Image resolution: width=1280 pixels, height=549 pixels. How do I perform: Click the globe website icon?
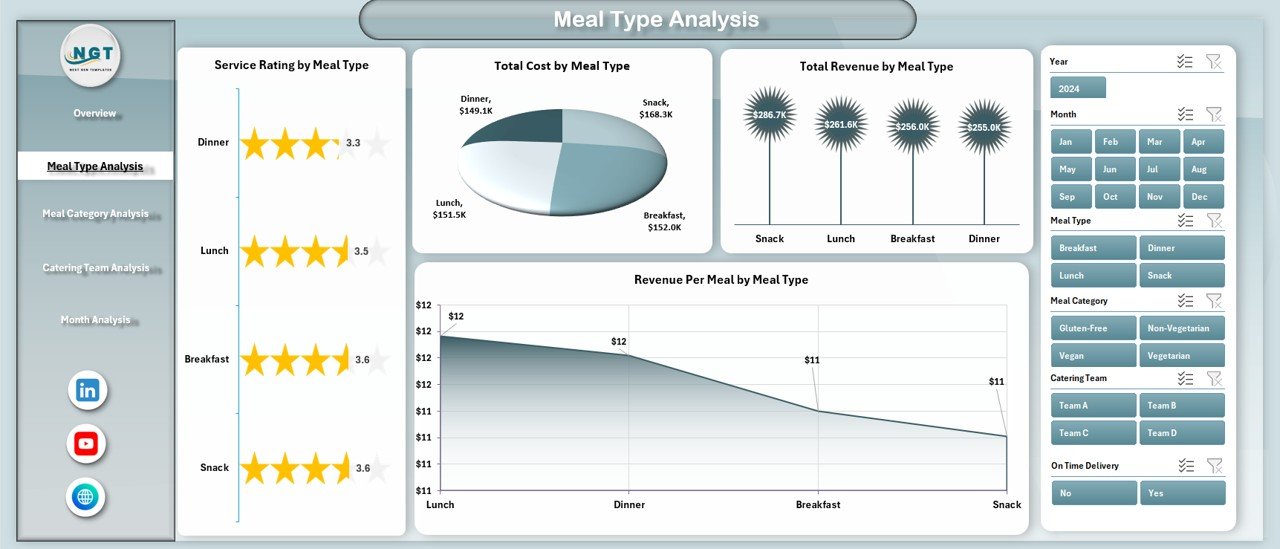(86, 497)
